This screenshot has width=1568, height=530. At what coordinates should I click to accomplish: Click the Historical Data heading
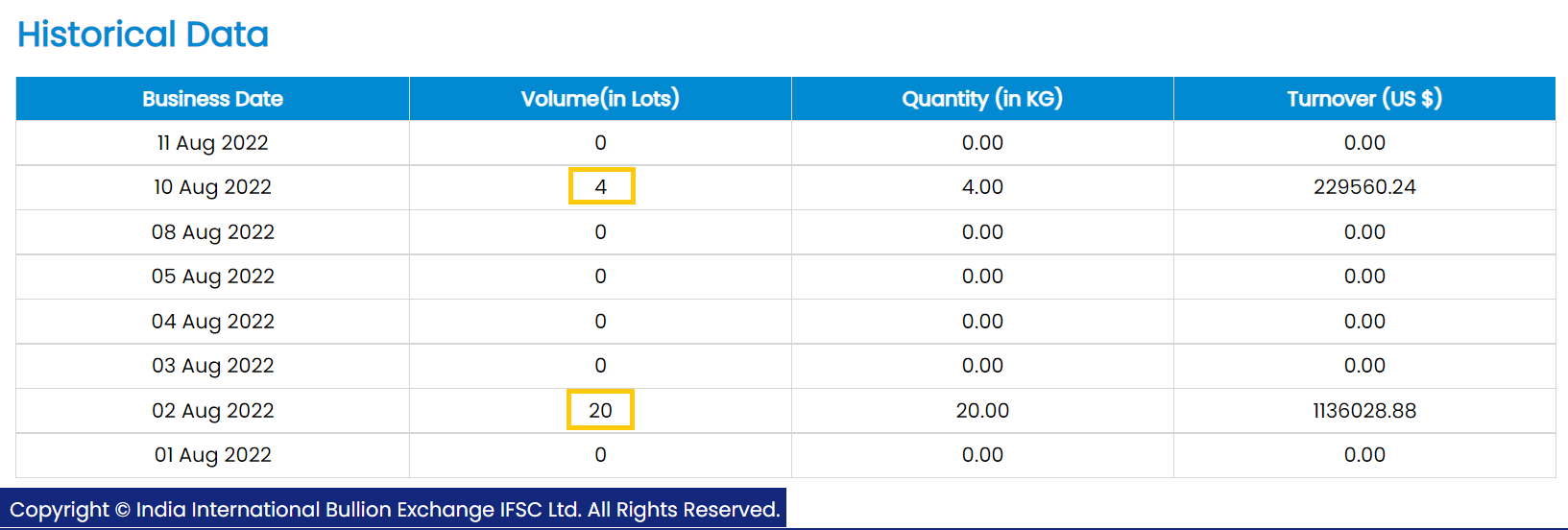tap(143, 35)
